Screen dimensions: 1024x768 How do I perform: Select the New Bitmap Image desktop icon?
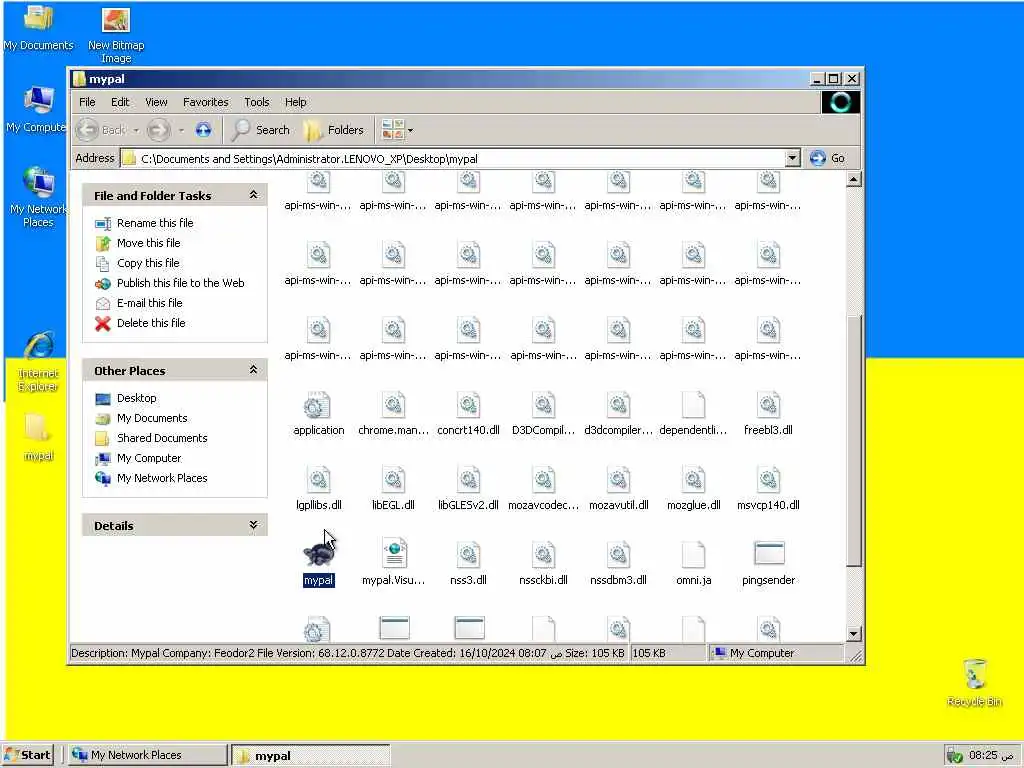[x=116, y=35]
